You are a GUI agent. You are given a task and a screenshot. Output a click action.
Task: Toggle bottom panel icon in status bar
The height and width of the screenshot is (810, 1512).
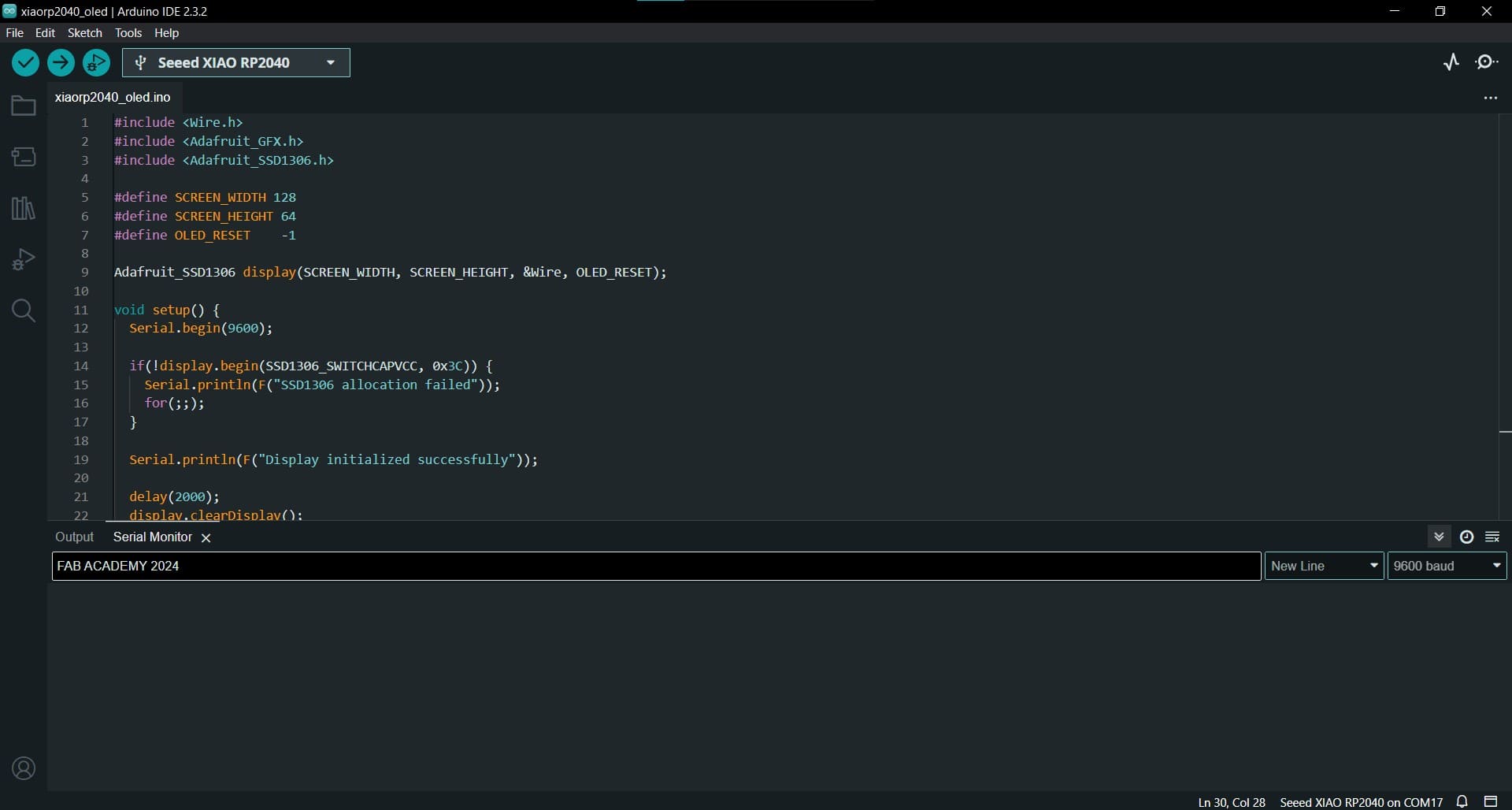click(1491, 801)
